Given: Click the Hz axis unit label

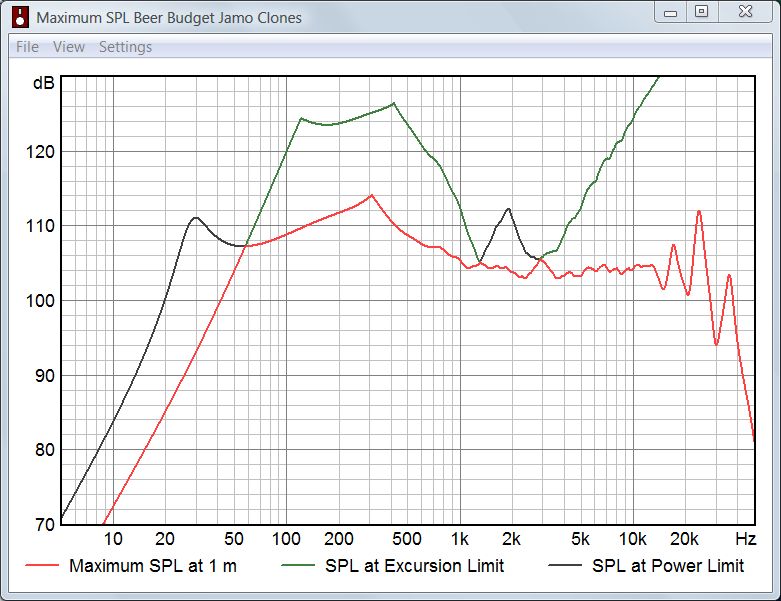Looking at the screenshot, I should pos(746,539).
